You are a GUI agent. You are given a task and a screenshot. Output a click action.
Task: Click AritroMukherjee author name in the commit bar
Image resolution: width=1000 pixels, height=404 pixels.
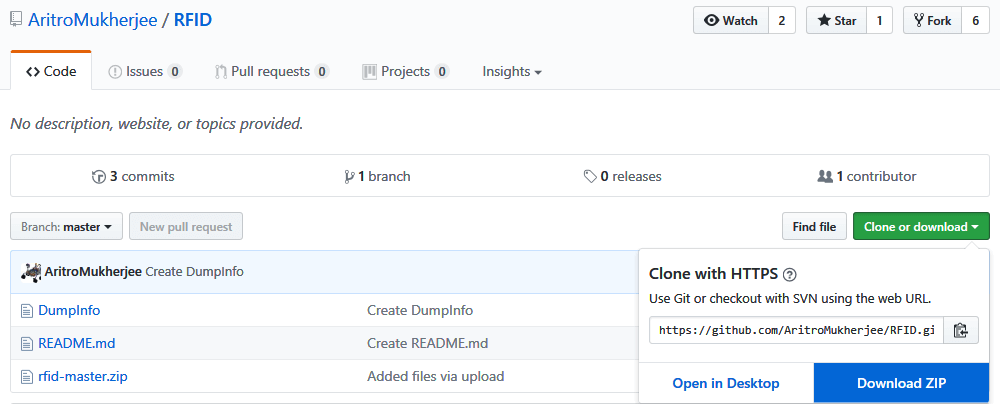94,271
